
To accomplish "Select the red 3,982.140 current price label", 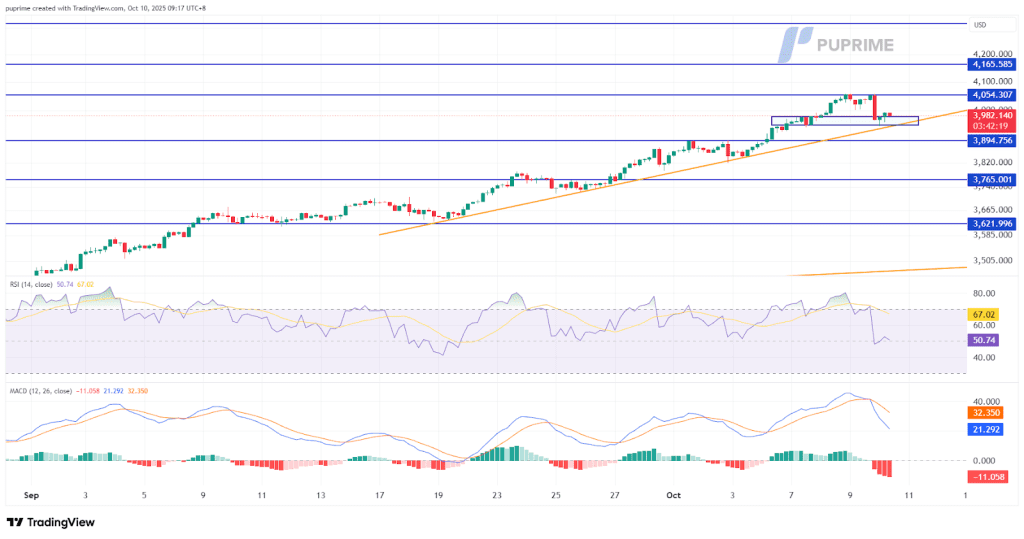I will coord(991,115).
